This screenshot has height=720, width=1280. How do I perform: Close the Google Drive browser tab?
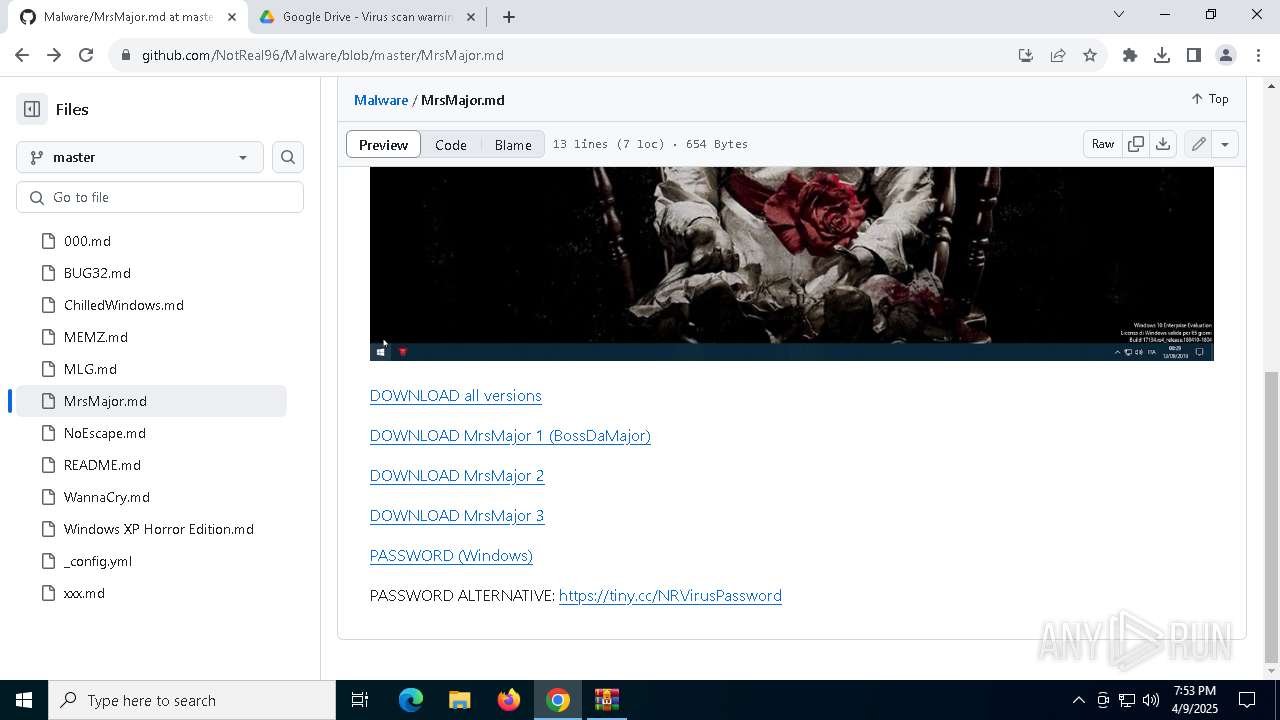click(x=471, y=17)
